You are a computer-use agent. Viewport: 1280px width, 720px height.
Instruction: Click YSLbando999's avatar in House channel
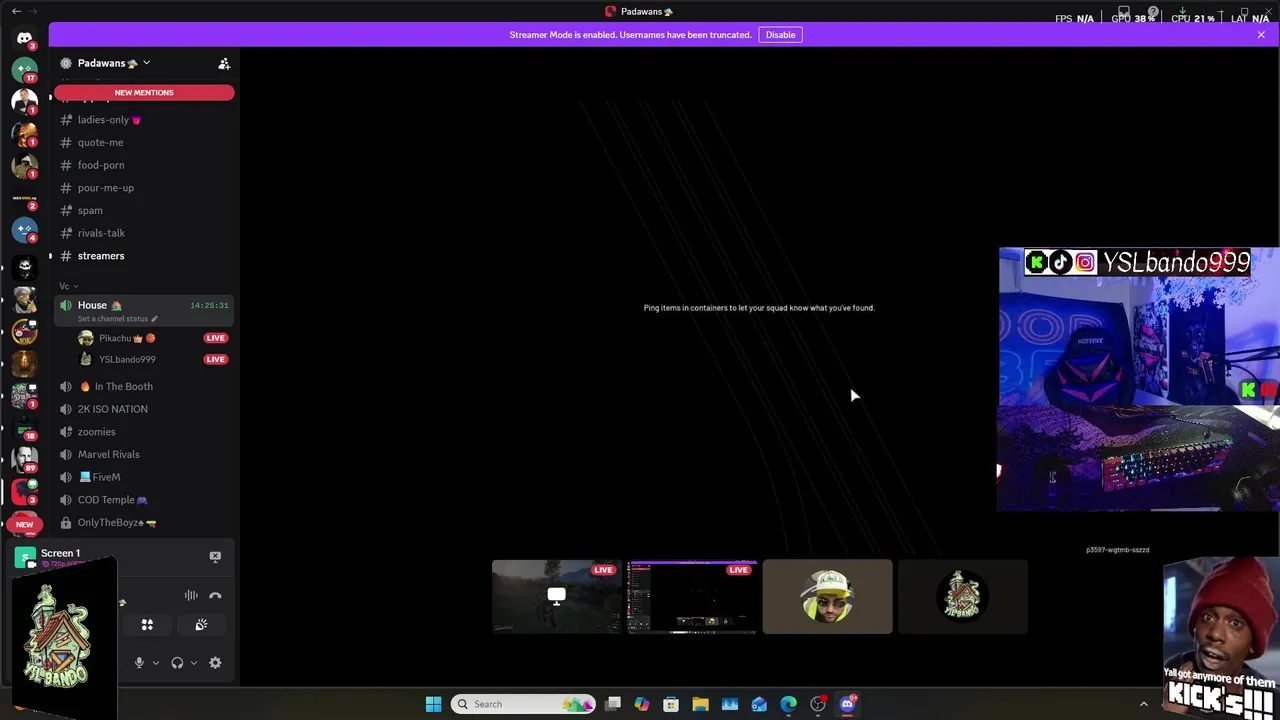[86, 359]
